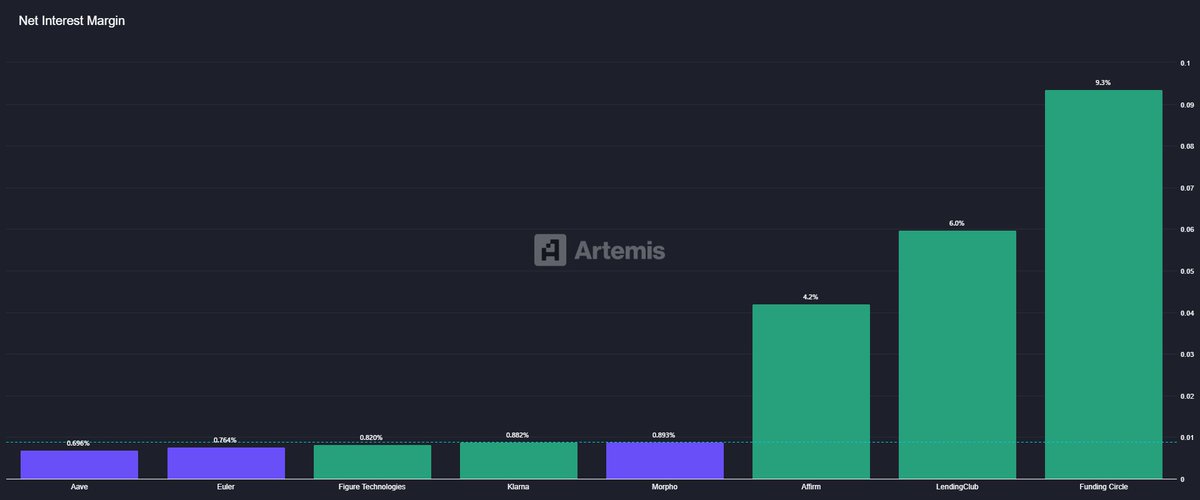Screen dimensions: 1200x500
Task: Click the Klarna axis label
Action: click(x=518, y=487)
